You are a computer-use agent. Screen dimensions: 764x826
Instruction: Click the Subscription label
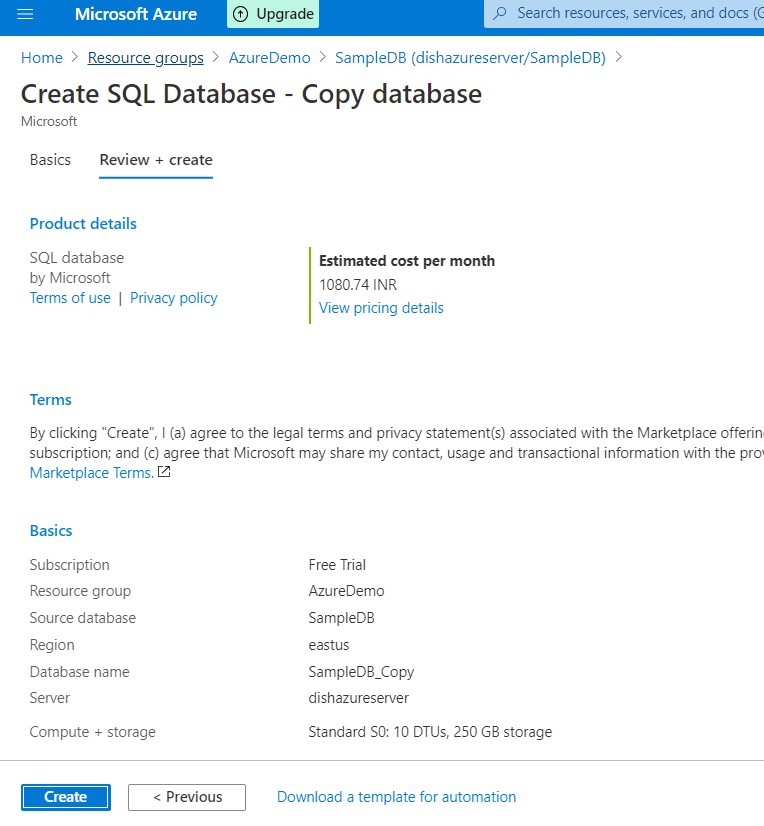pyautogui.click(x=70, y=565)
